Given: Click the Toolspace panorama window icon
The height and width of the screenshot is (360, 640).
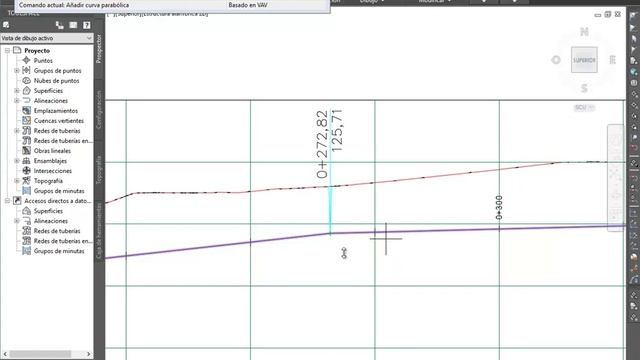Looking at the screenshot, I should (73, 25).
